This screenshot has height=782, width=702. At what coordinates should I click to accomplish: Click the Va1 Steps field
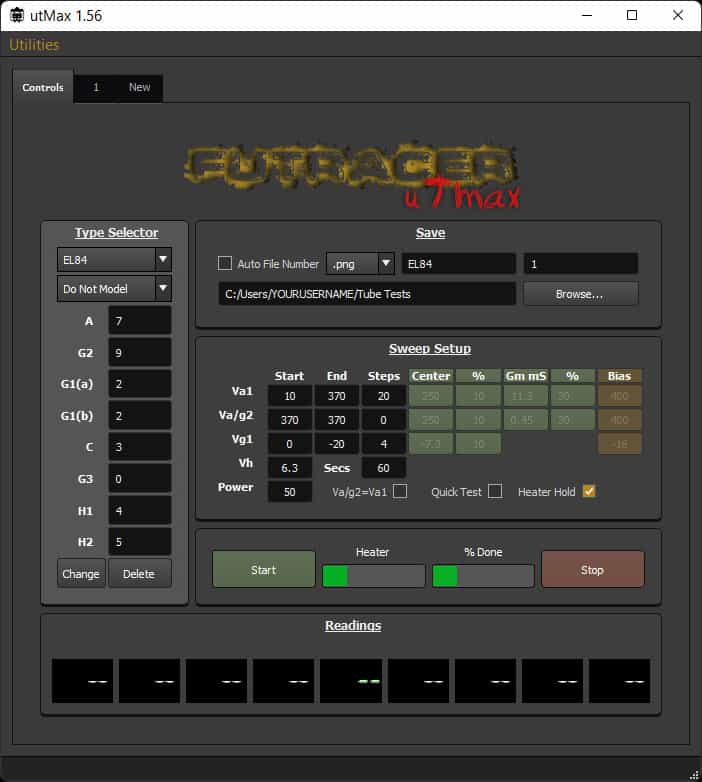(383, 396)
